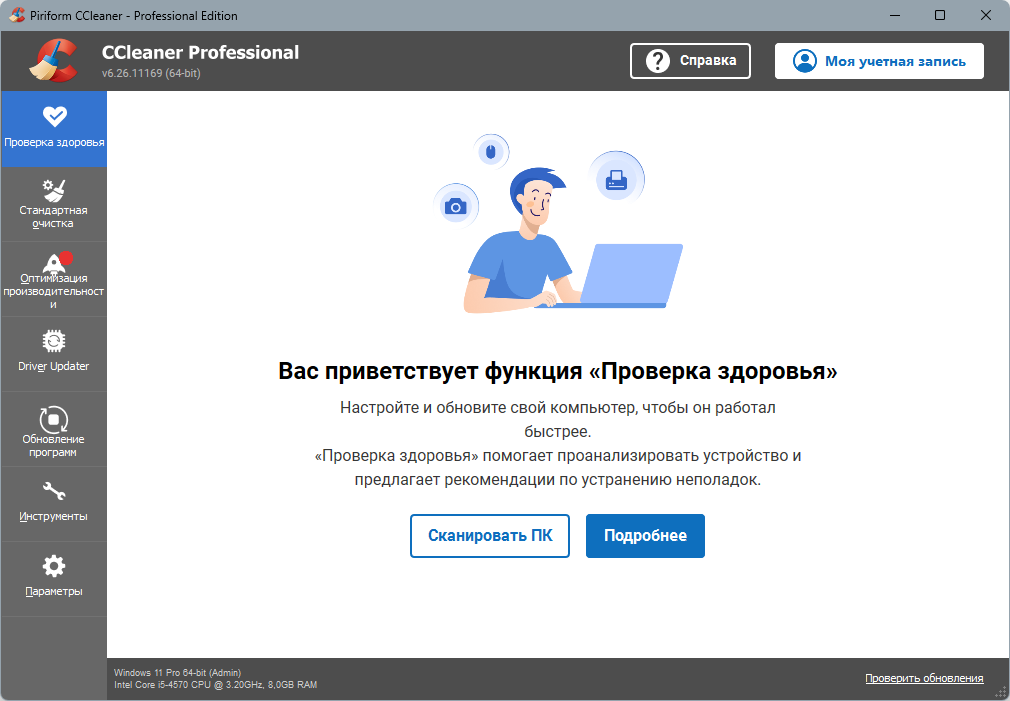Click Intel Core i5-4570 CPU status text
Image resolution: width=1010 pixels, height=701 pixels.
[x=215, y=685]
